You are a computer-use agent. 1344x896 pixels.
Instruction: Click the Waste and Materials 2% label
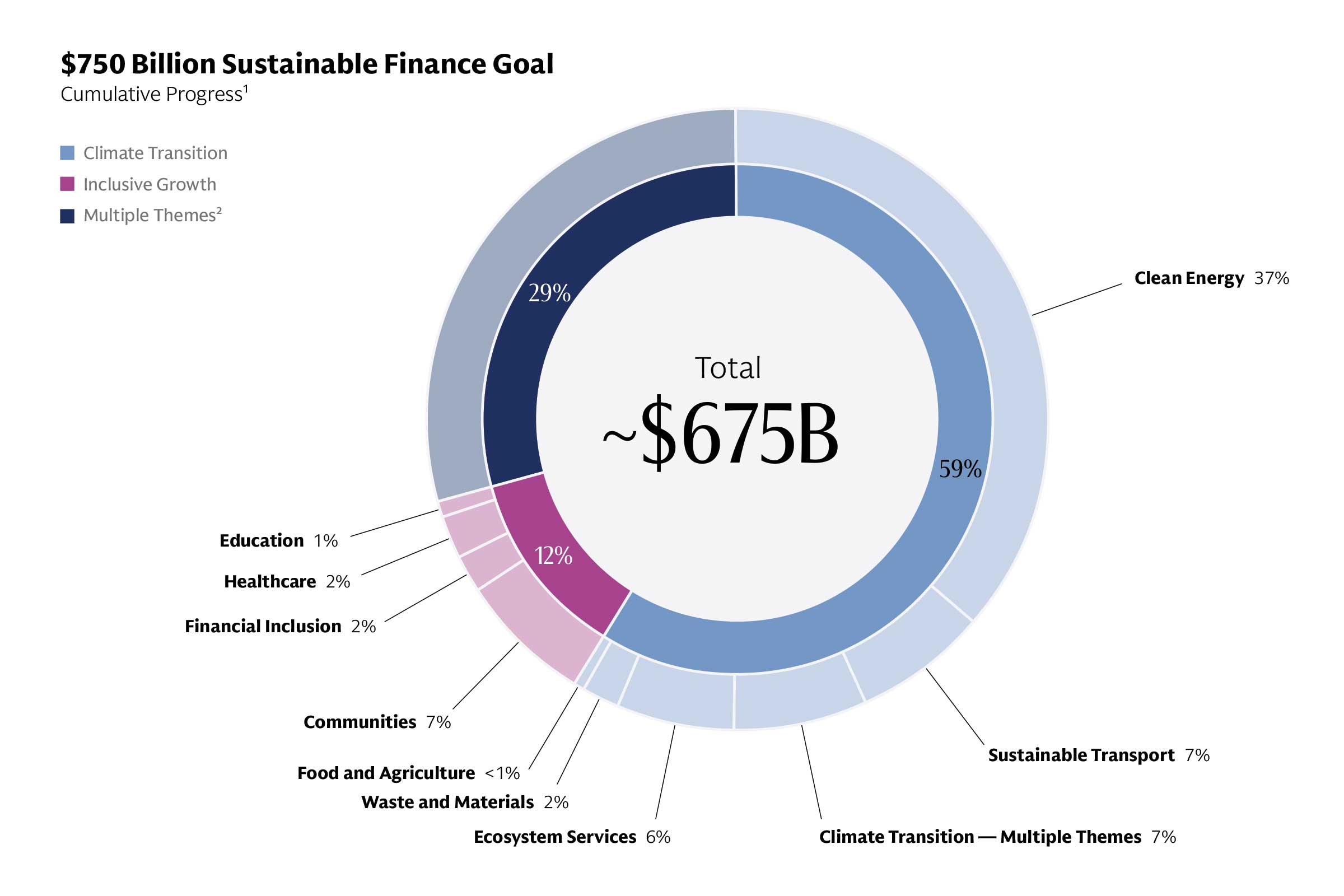point(465,802)
